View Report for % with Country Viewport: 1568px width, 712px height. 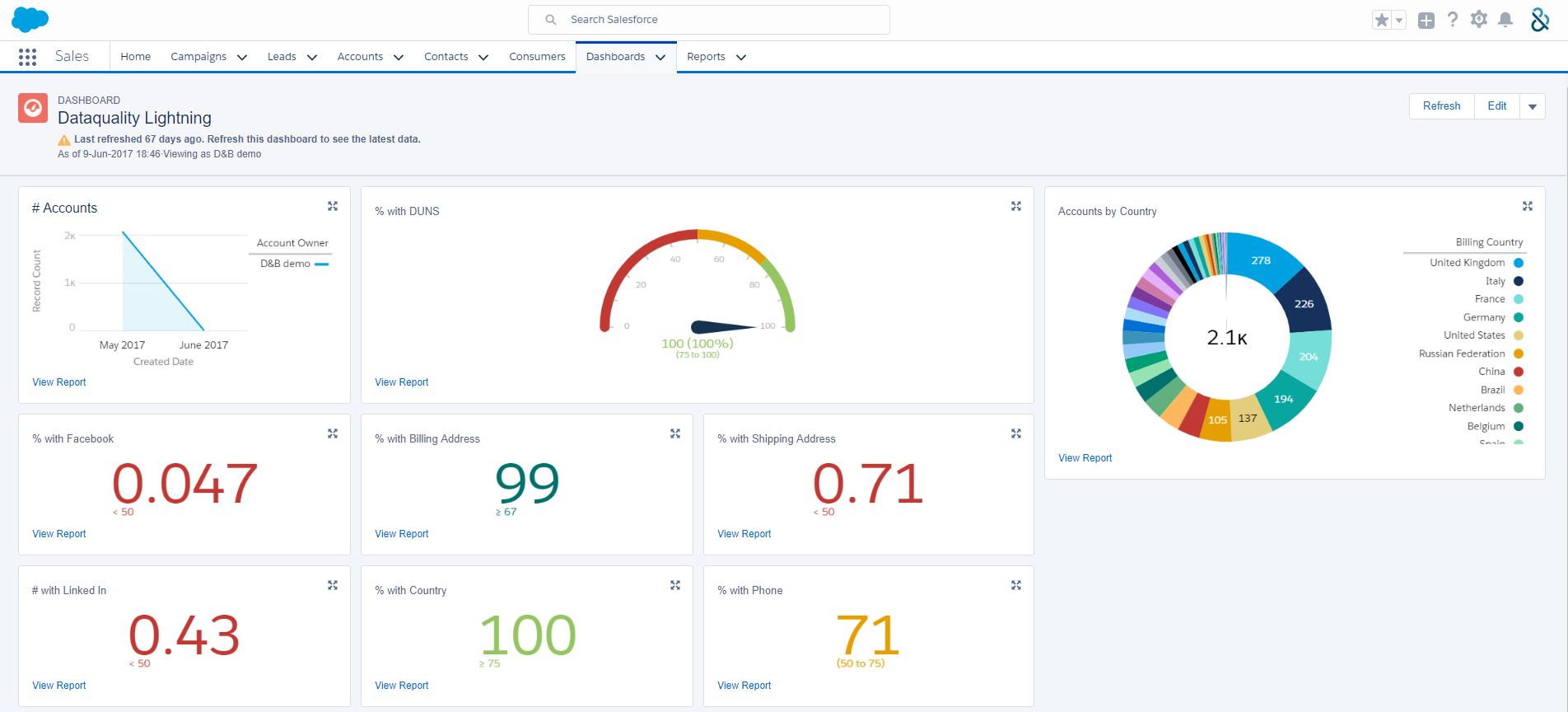pyautogui.click(x=402, y=686)
